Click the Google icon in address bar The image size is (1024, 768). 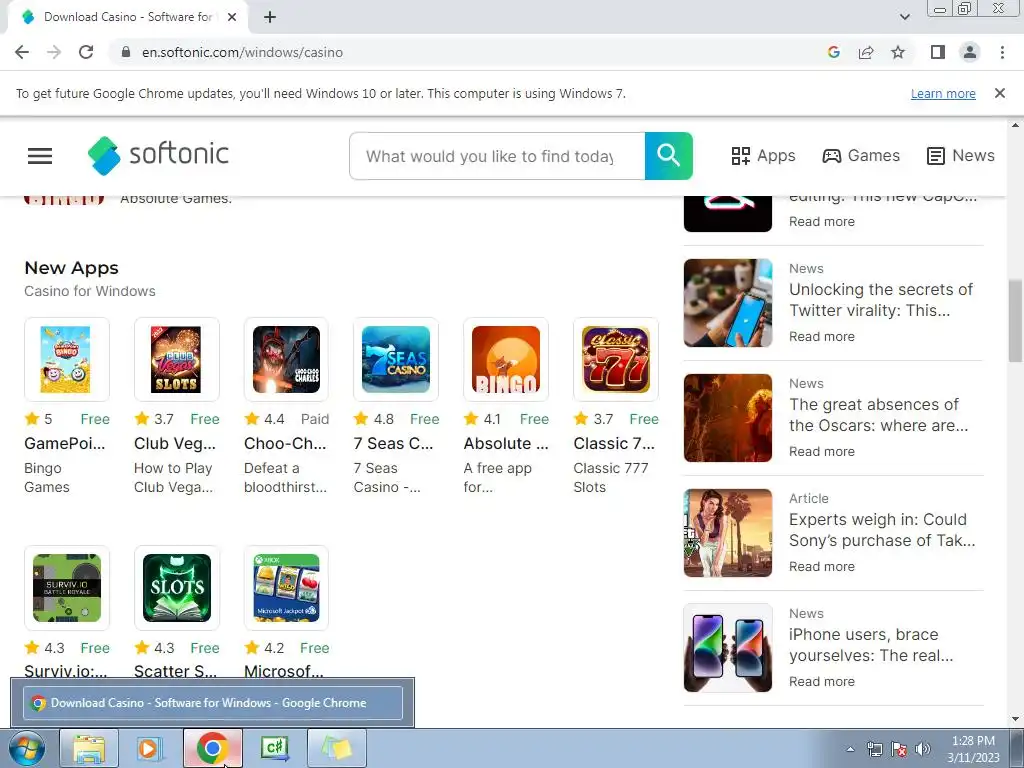click(x=833, y=52)
